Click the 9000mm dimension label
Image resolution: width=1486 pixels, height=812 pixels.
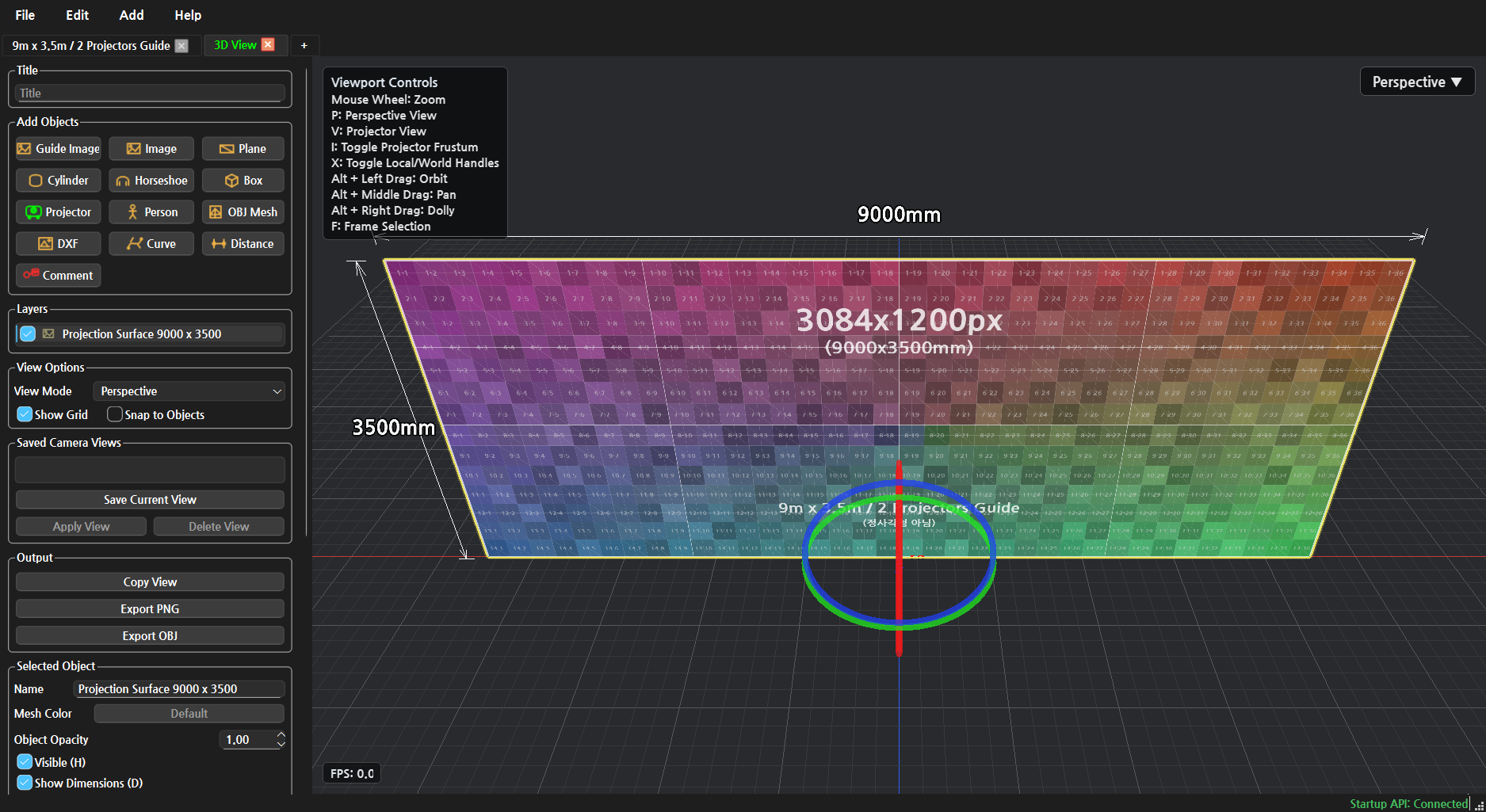[x=899, y=215]
